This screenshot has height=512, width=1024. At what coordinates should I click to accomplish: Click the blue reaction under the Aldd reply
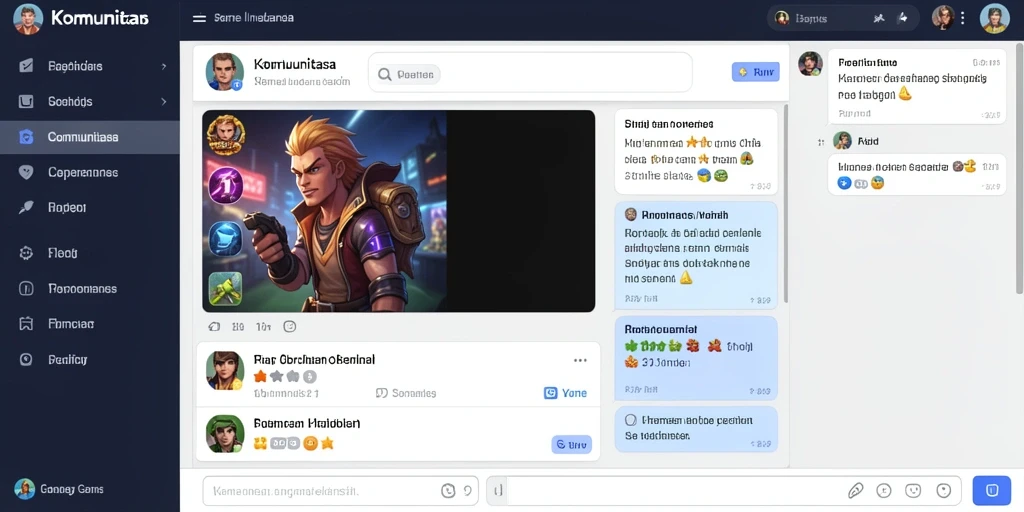point(844,184)
